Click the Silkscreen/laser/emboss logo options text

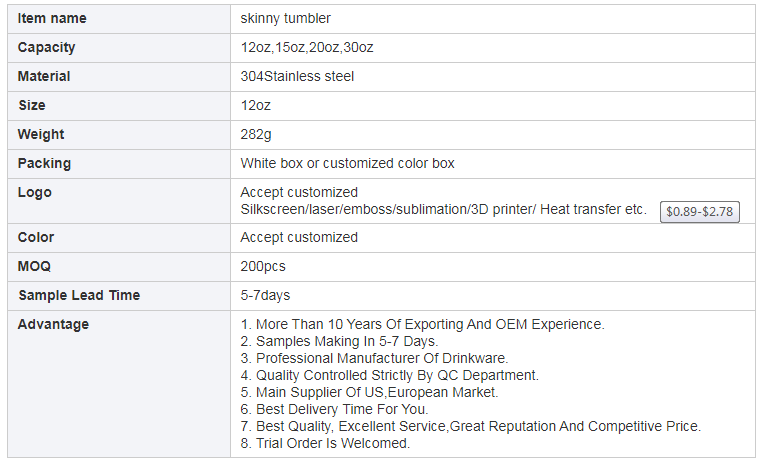443,209
